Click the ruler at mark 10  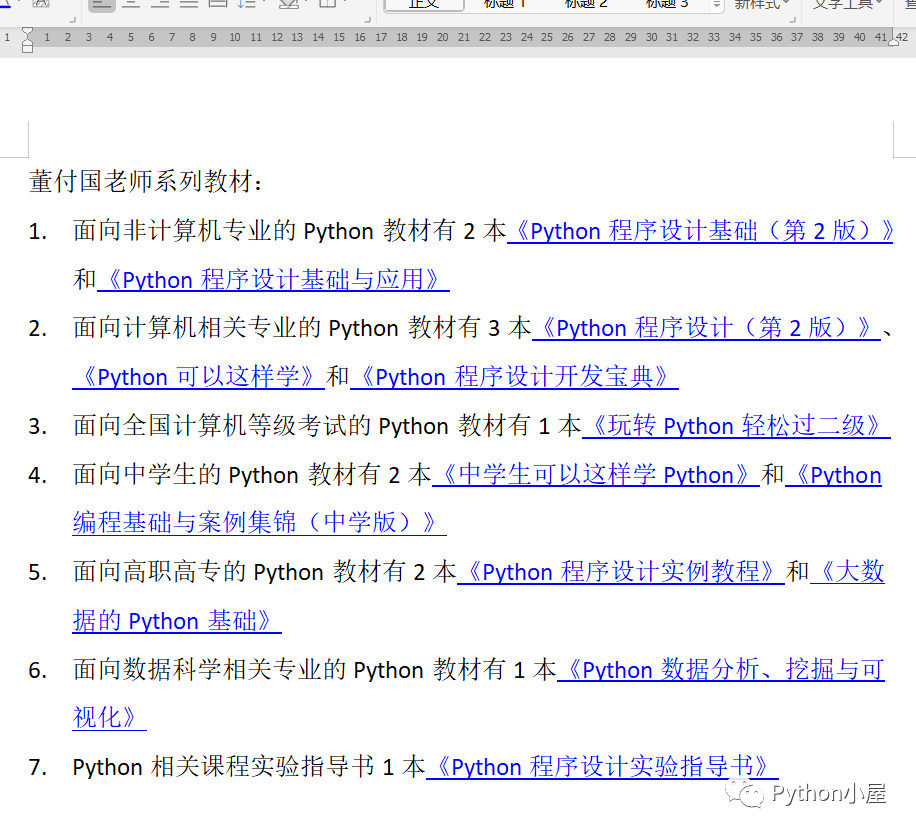(x=235, y=37)
